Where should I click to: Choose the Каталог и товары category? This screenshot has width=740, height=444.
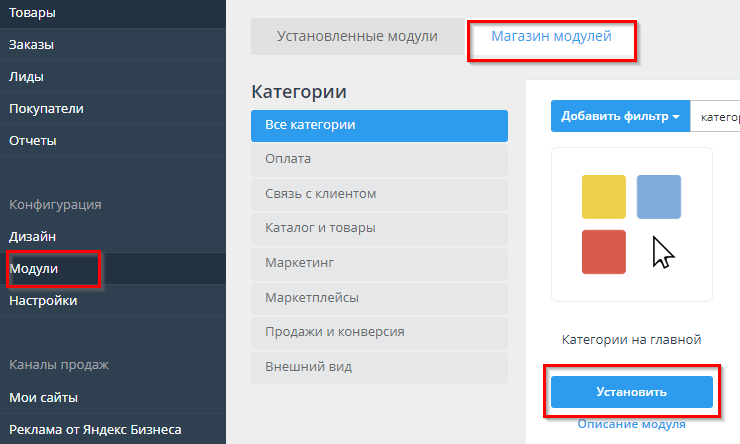pos(379,228)
